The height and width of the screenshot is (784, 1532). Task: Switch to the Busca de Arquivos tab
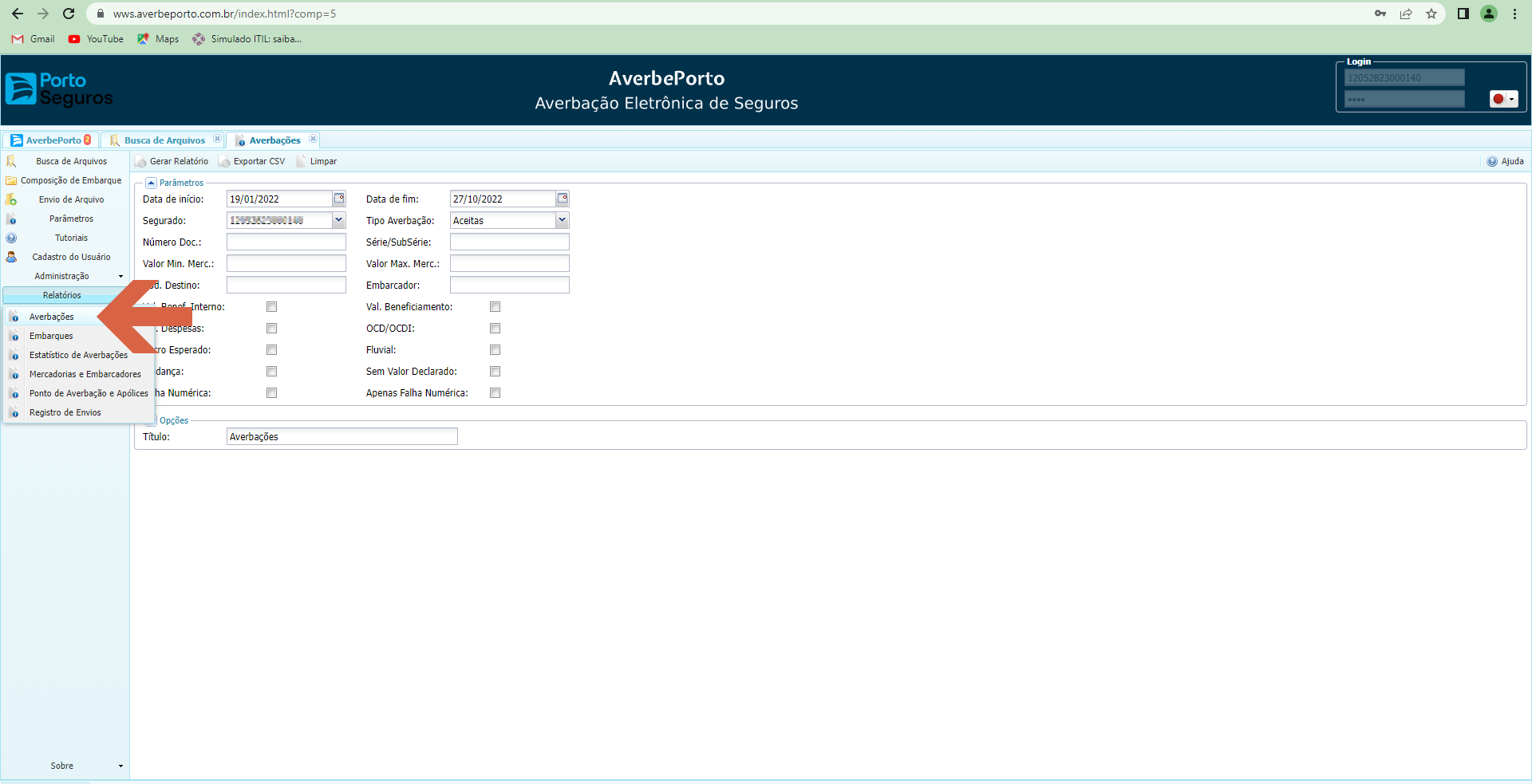pos(164,140)
